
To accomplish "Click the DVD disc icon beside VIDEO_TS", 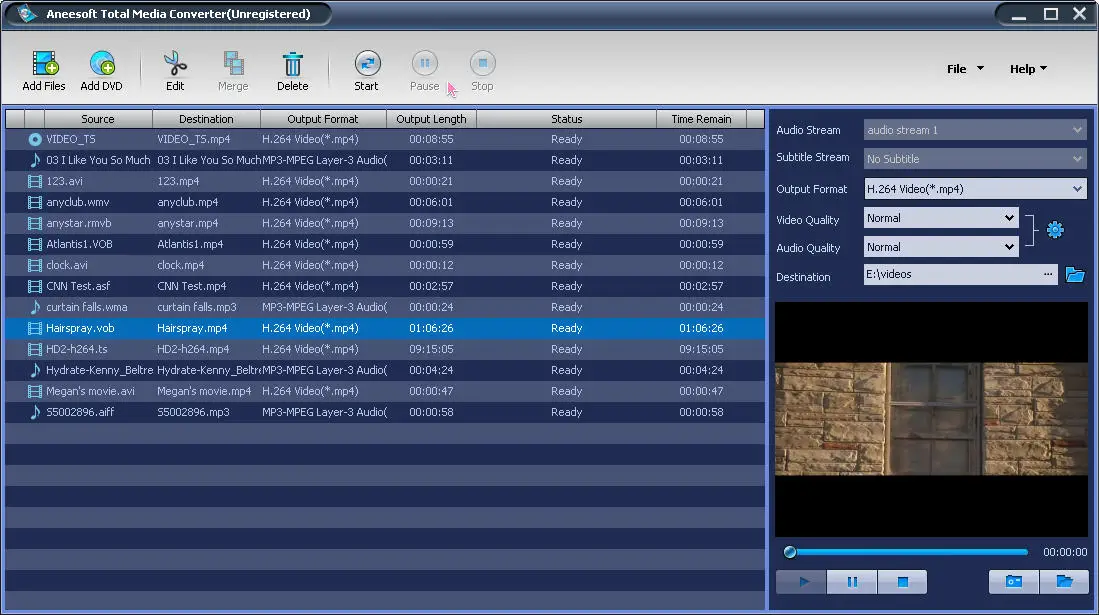I will tap(34, 139).
